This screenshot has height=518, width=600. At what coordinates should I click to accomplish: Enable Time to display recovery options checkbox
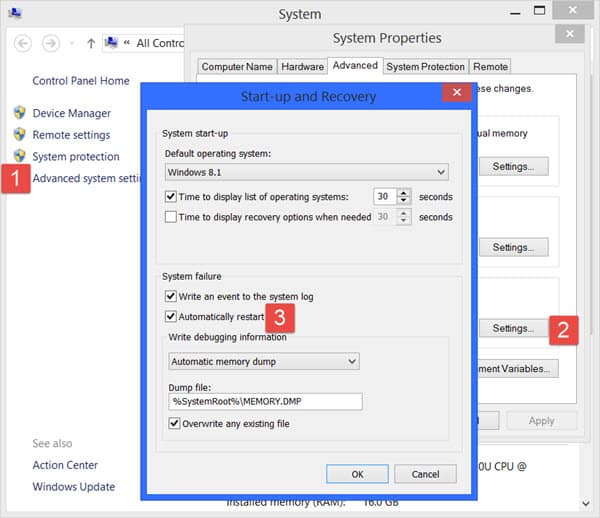click(171, 217)
